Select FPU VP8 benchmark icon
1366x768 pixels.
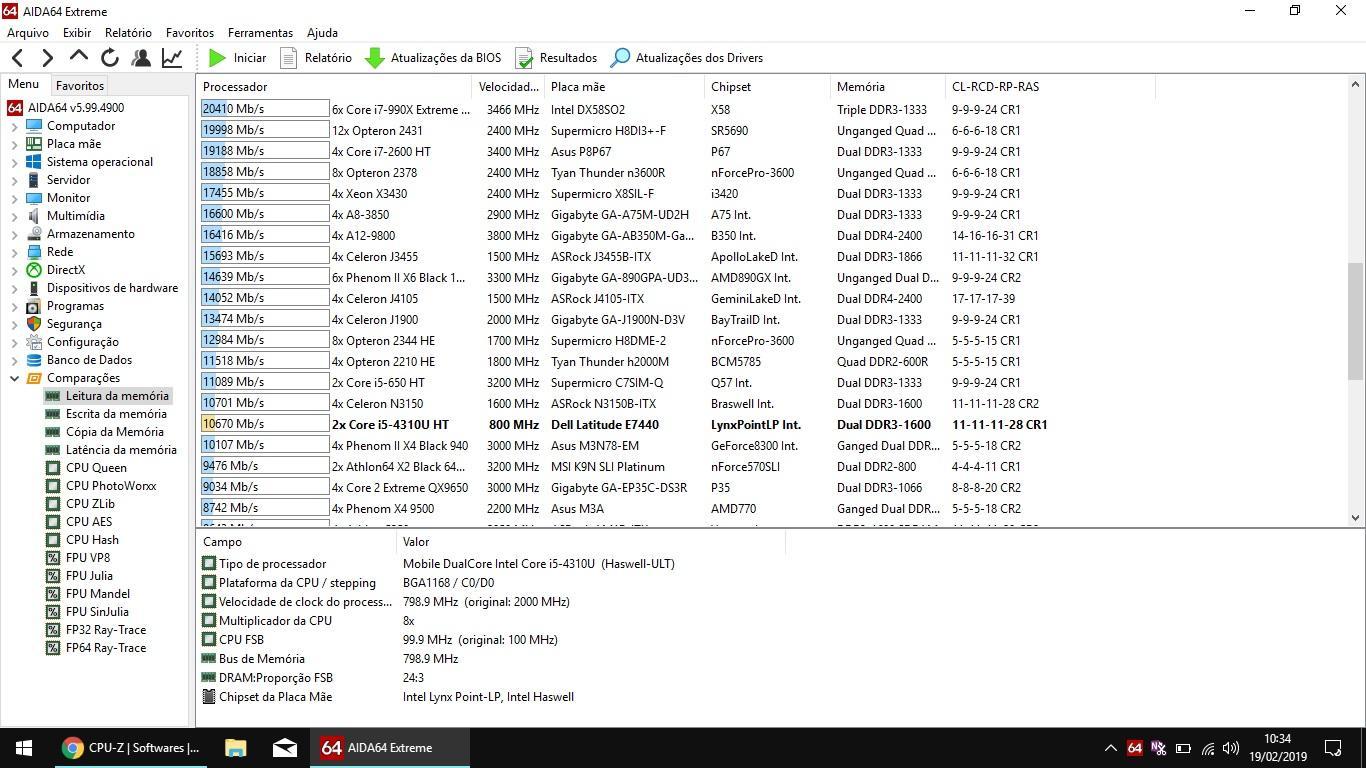(x=53, y=558)
